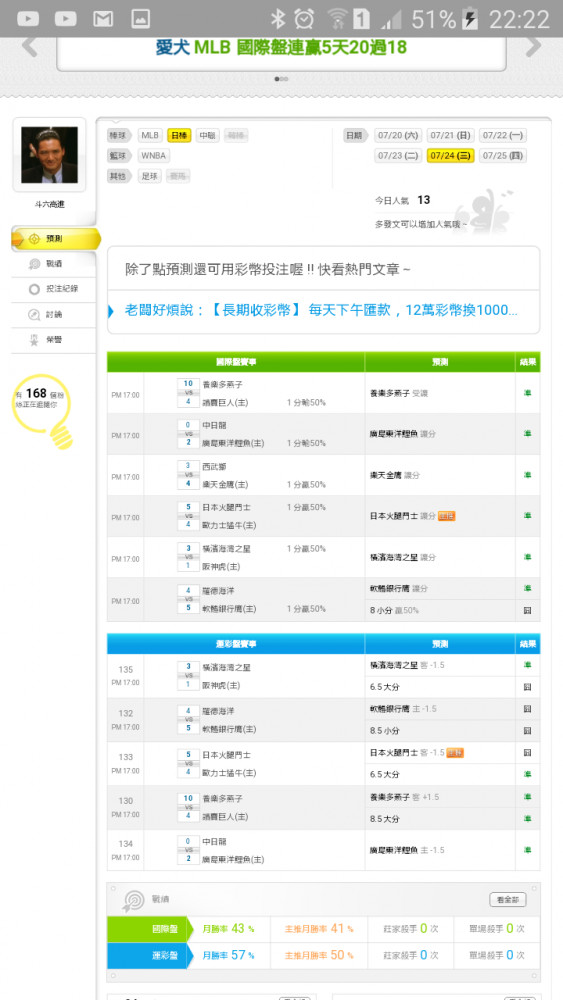Click 軟體銀行鷹 讓分 prediction in 國際盤
Screen dimensions: 563x1000
(x=398, y=588)
